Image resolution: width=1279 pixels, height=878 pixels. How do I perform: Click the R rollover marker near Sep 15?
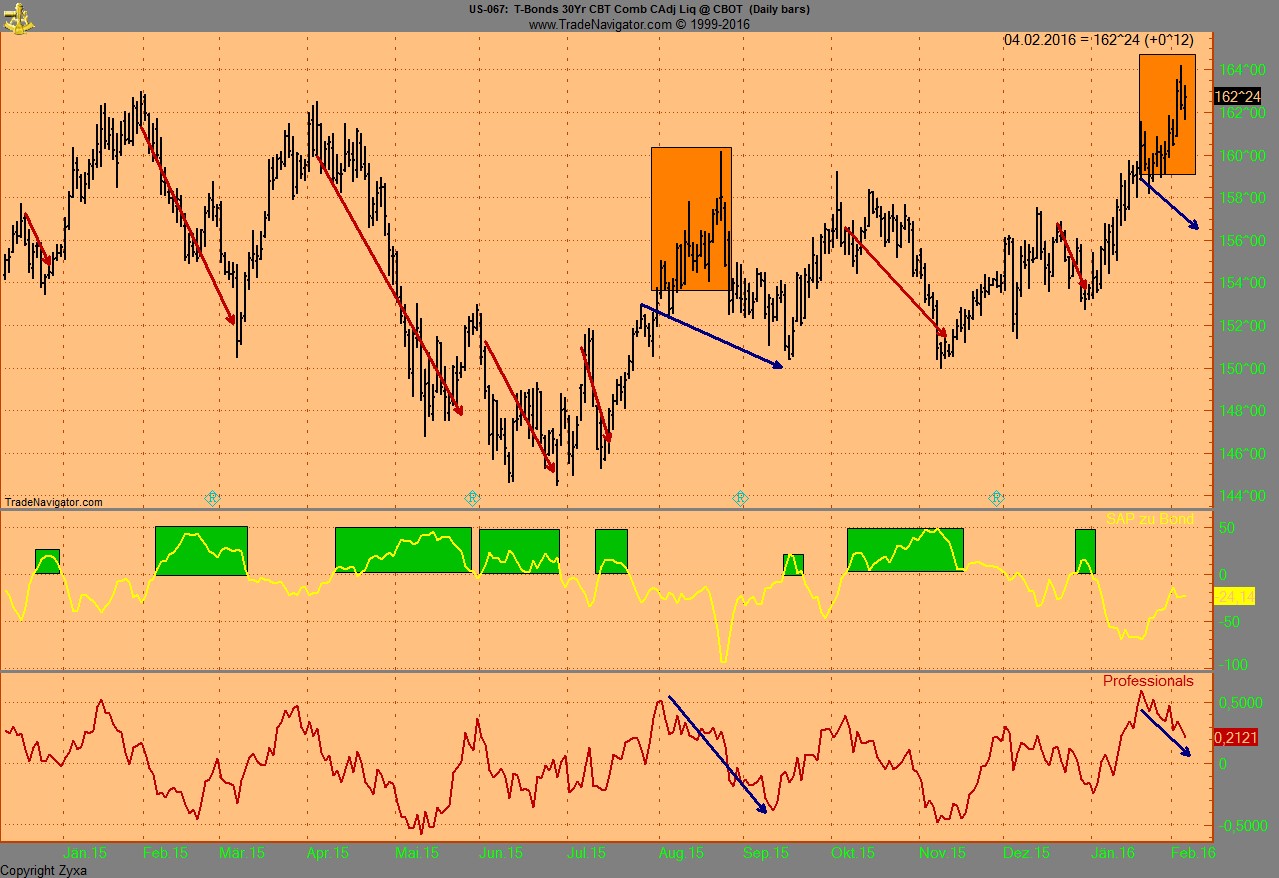click(740, 496)
